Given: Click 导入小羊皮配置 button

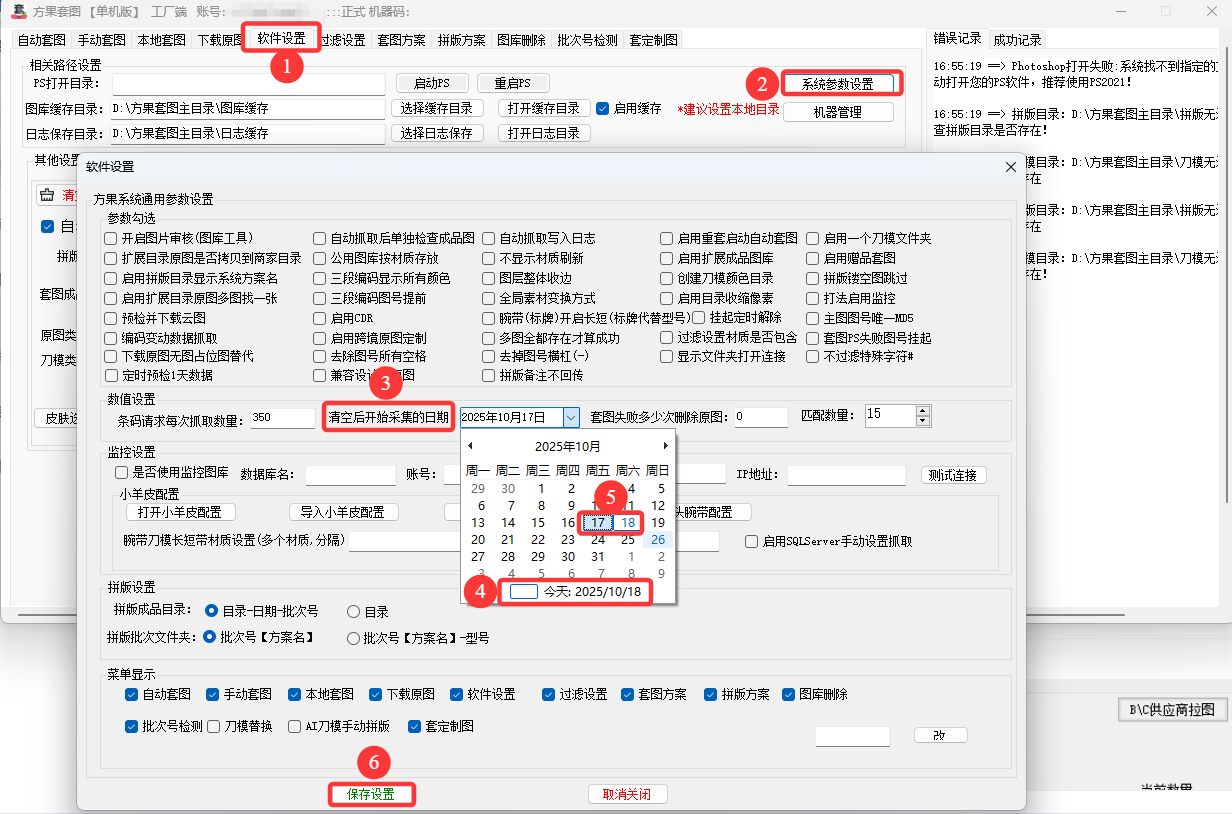Looking at the screenshot, I should (x=343, y=512).
